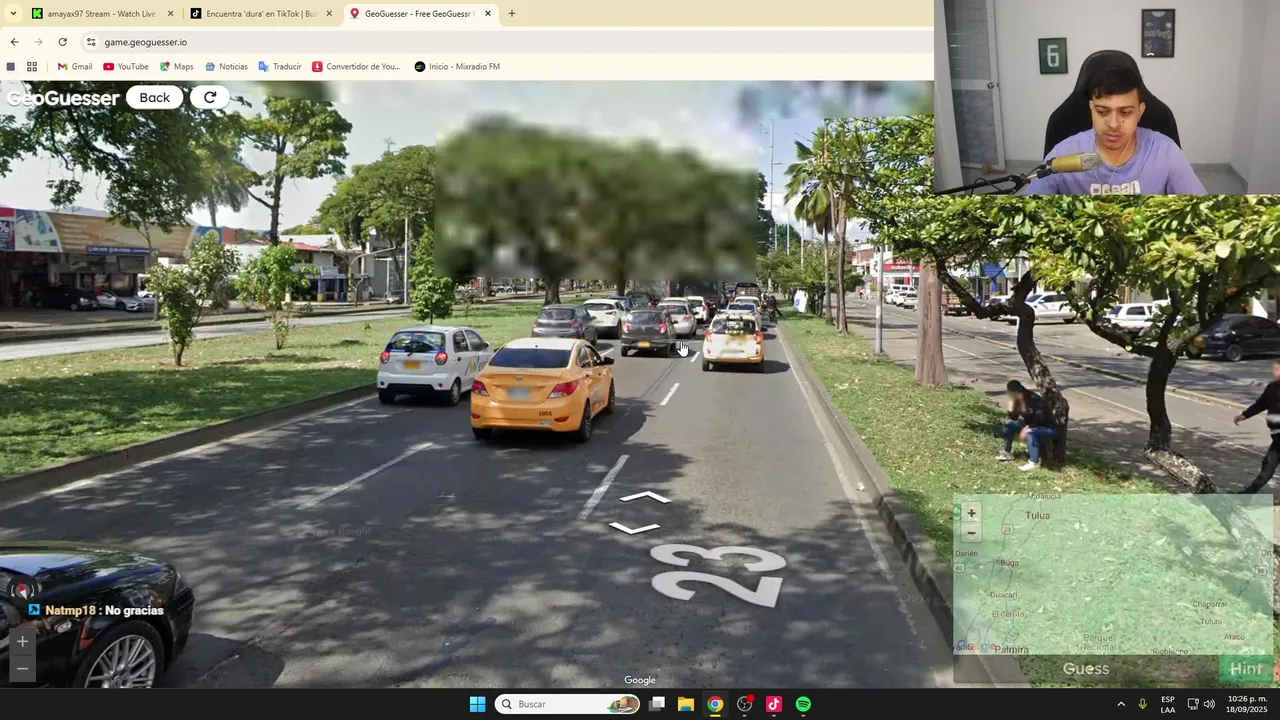The width and height of the screenshot is (1280, 720).
Task: Open TikTok app from the taskbar
Action: [773, 704]
